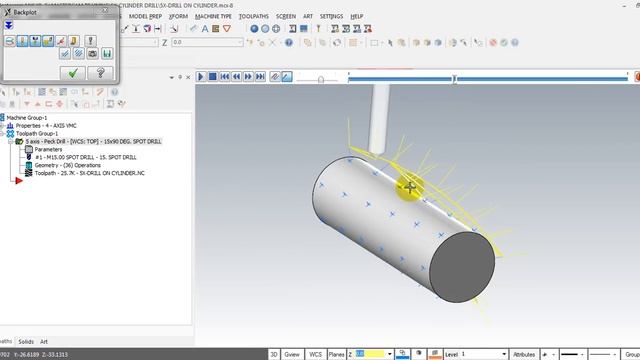This screenshot has height=360, width=640.
Task: Open the Gview status bar menu
Action: 292,354
